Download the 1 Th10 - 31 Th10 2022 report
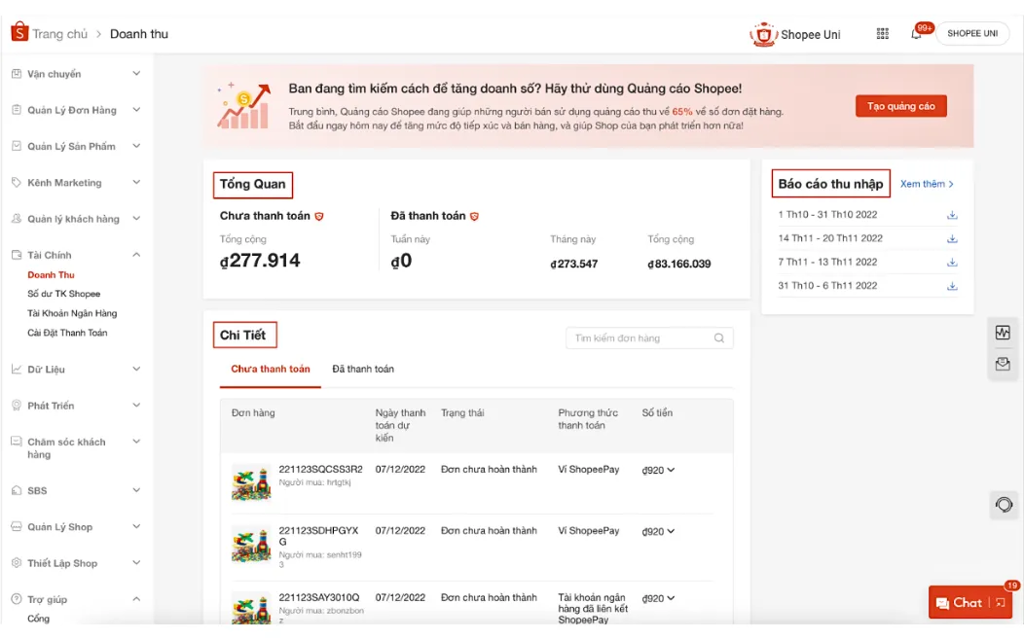The height and width of the screenshot is (639, 1024). (952, 215)
